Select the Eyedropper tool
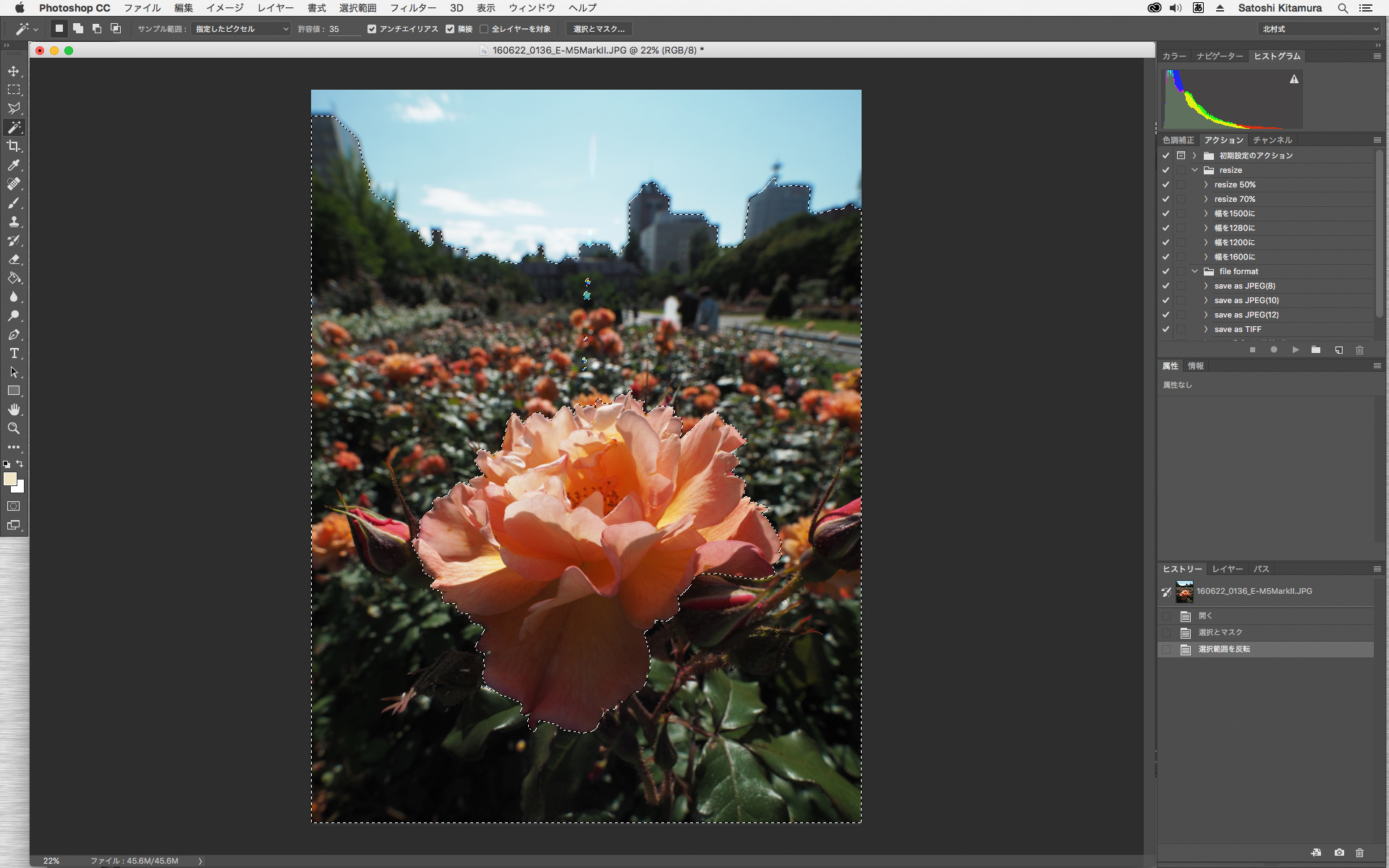 [14, 165]
